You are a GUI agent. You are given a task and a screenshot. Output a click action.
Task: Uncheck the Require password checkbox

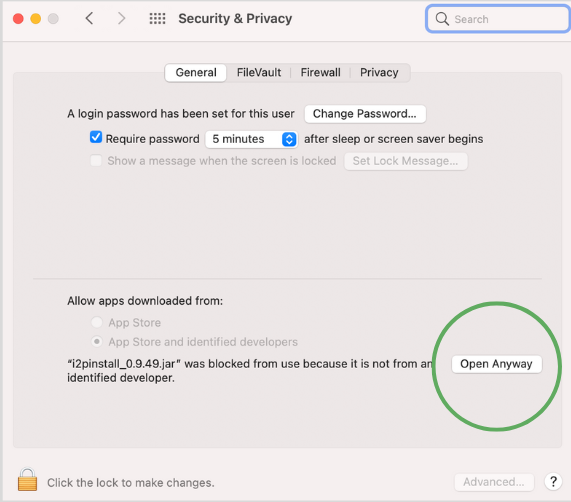pos(96,138)
